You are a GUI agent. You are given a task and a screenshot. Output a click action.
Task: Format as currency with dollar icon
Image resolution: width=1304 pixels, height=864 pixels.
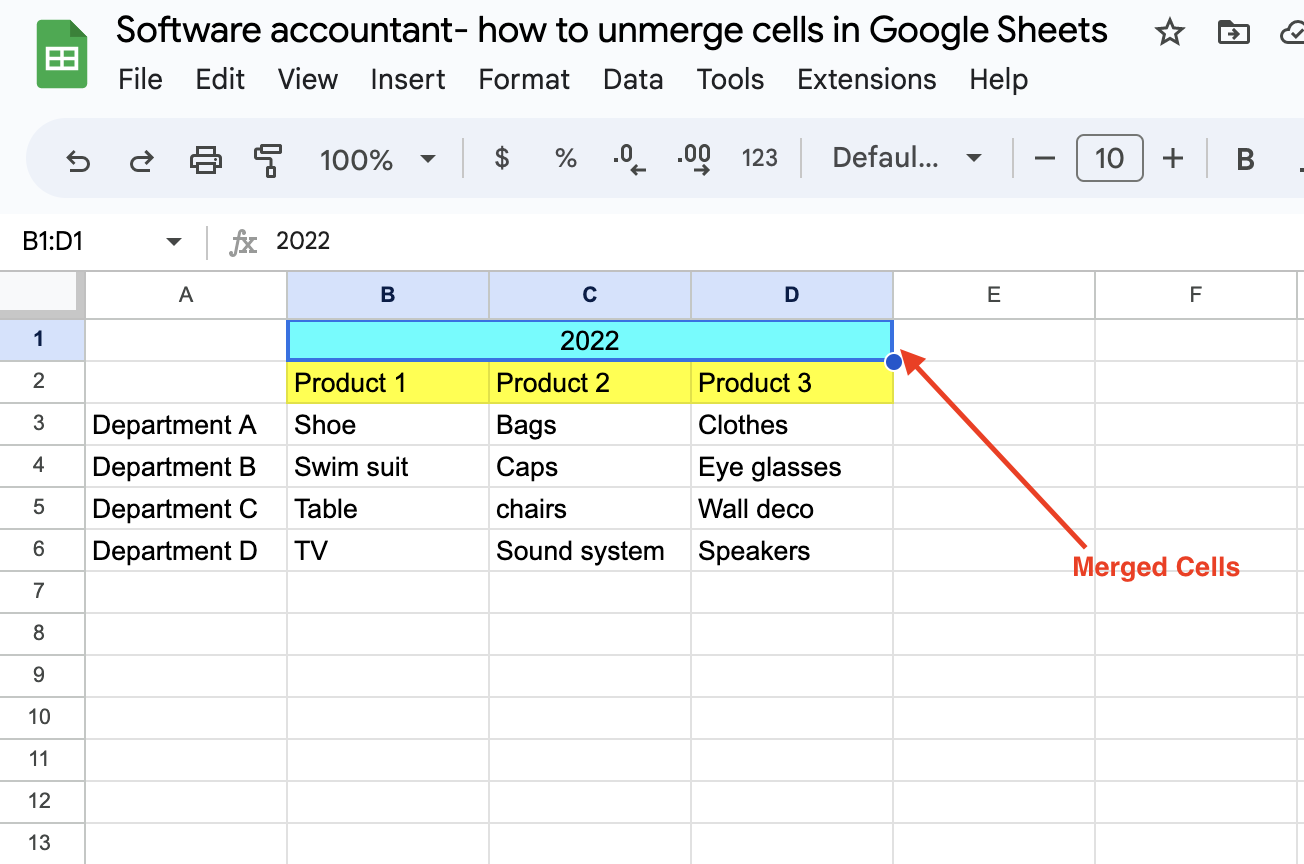click(502, 158)
